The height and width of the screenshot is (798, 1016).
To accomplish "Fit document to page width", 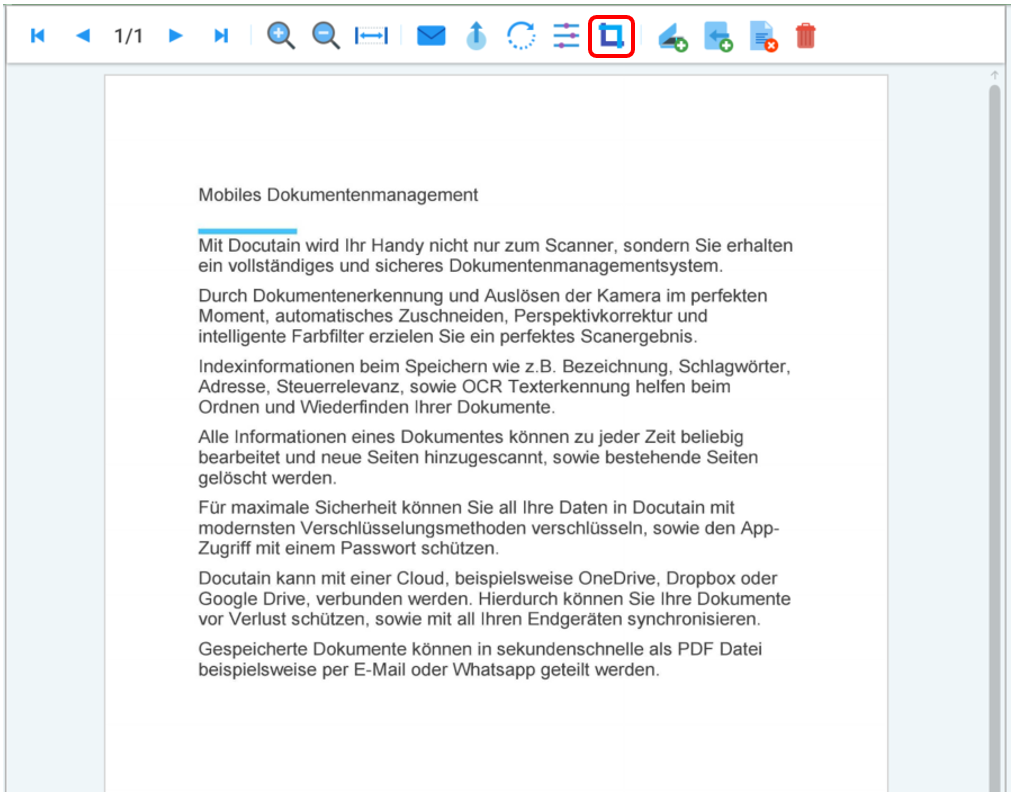I will 371,36.
